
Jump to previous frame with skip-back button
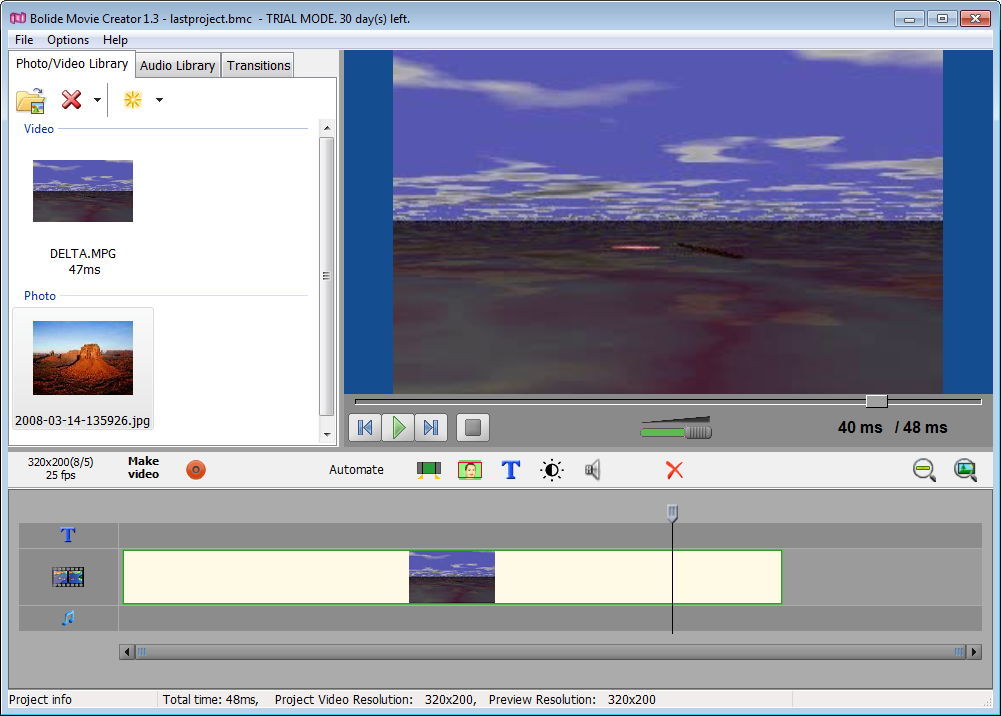coord(365,428)
